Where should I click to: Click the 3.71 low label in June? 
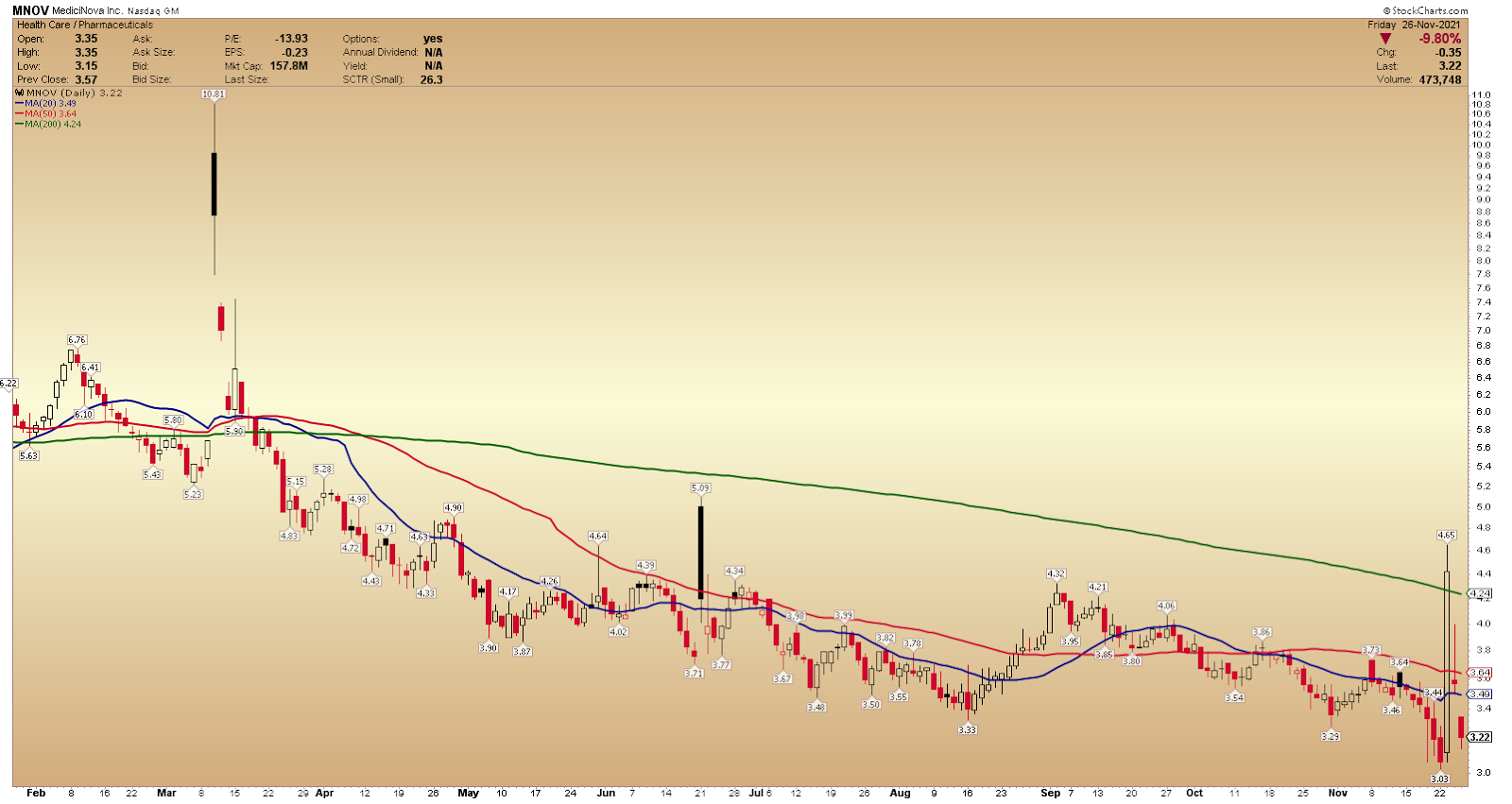click(695, 673)
